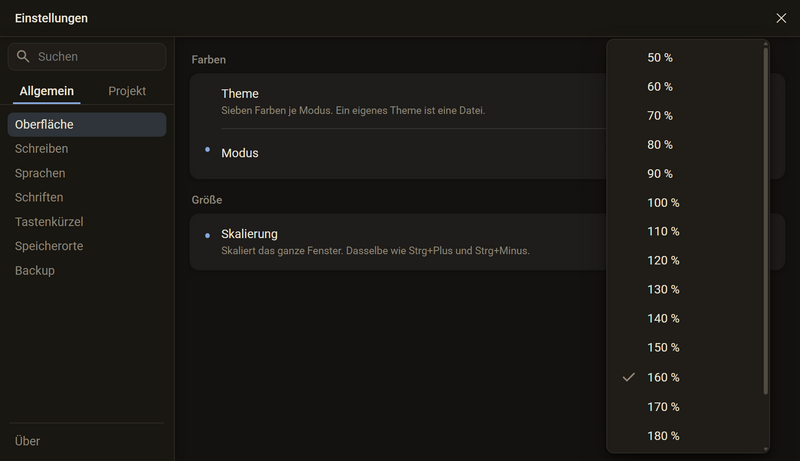Open the Backup settings section
The width and height of the screenshot is (800, 461).
coord(87,271)
